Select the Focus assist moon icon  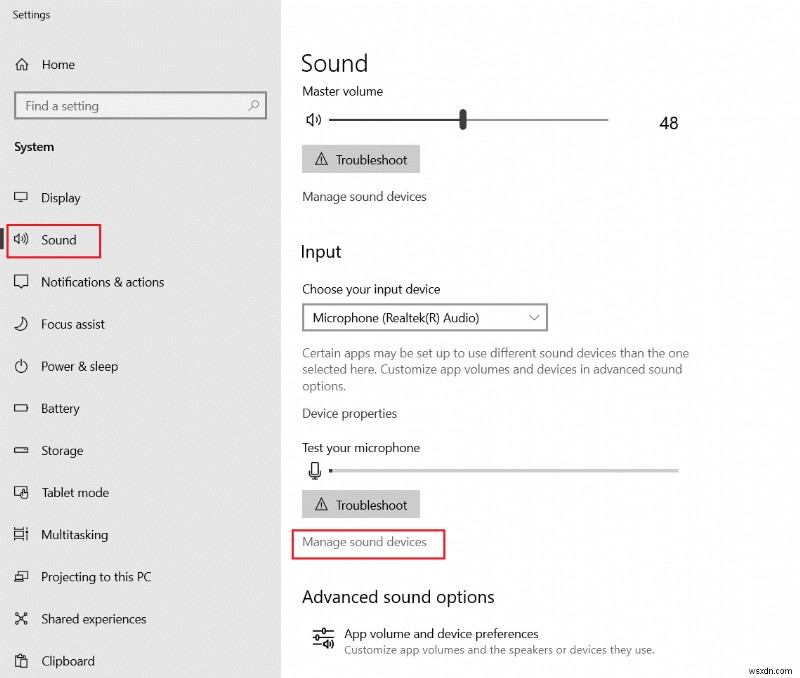click(23, 324)
